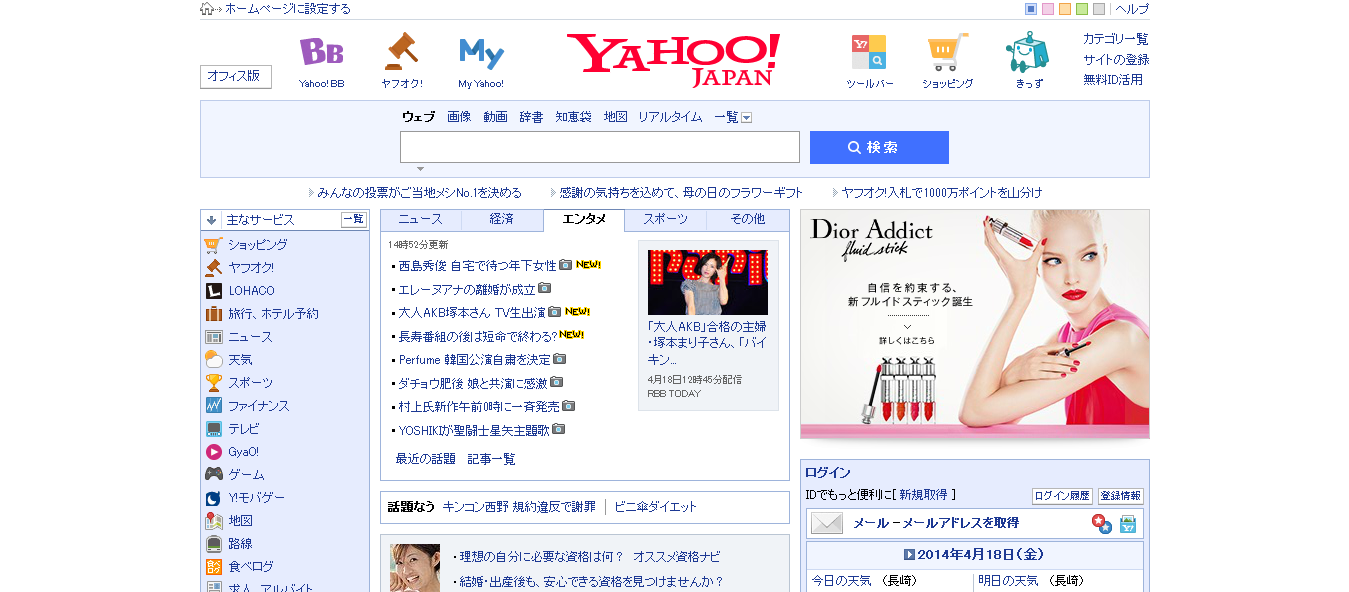
Task: Click inside the web search field
Action: pyautogui.click(x=600, y=147)
